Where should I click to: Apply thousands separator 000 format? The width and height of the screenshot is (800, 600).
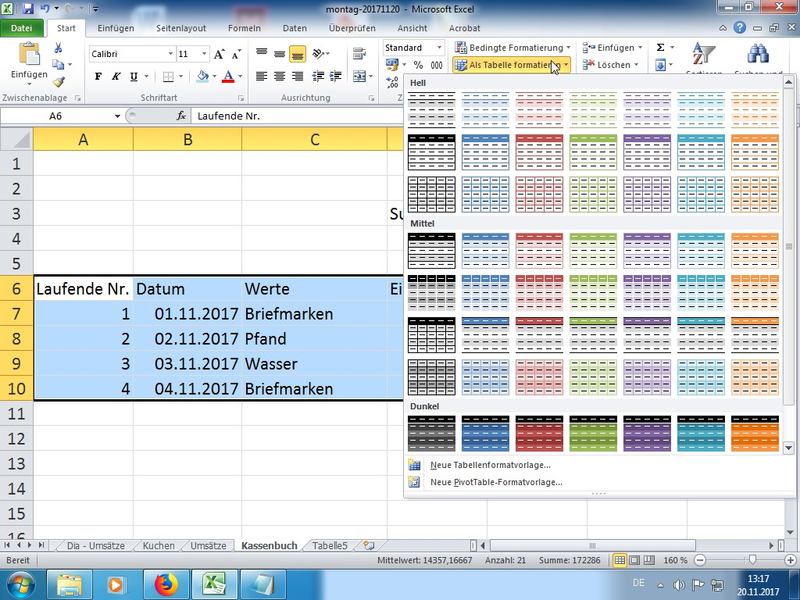click(x=437, y=65)
